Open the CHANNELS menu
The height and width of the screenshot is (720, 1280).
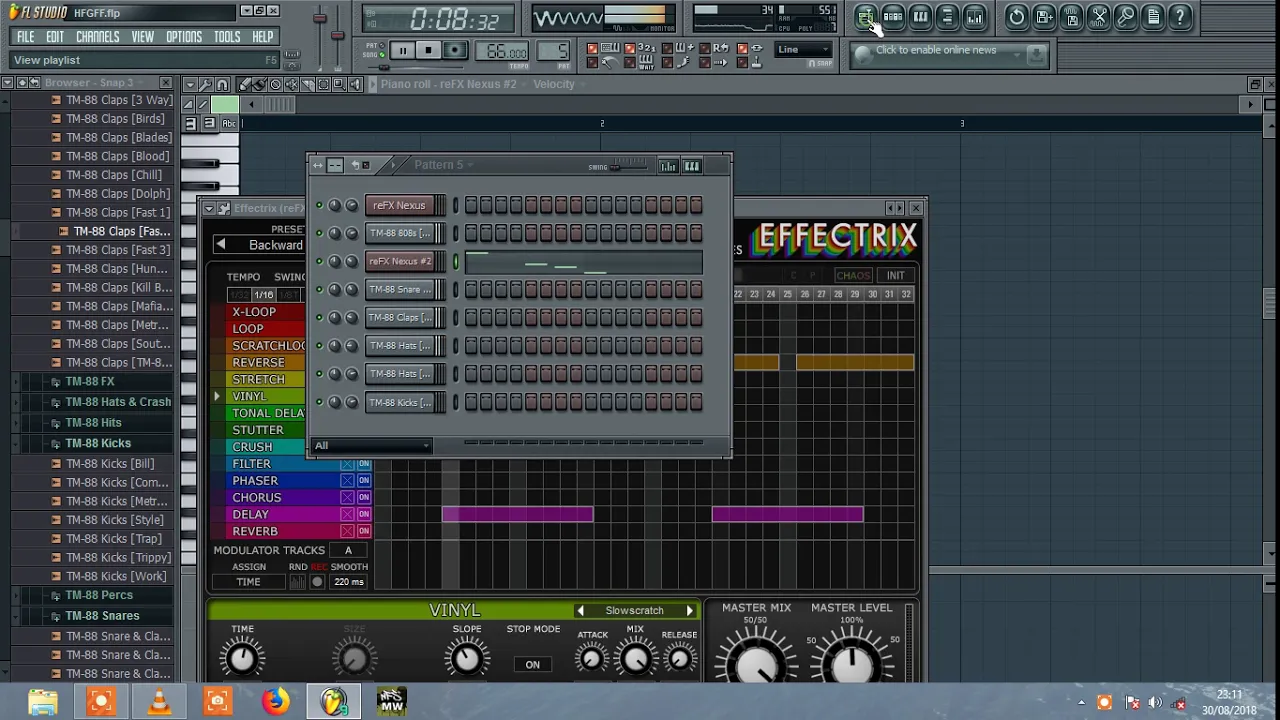click(97, 37)
